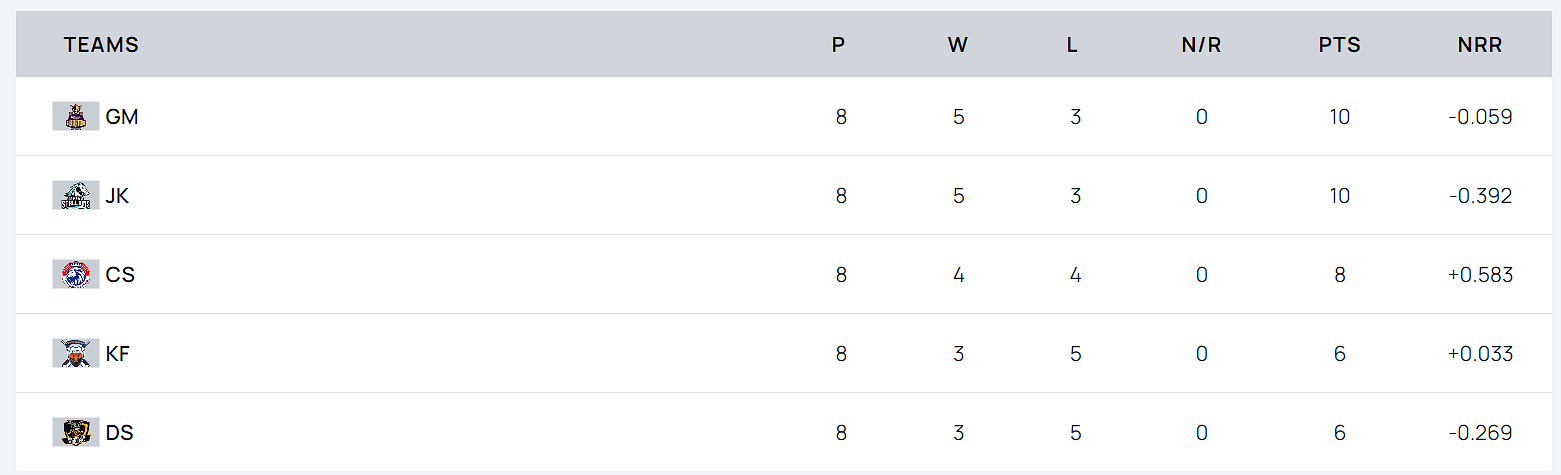
Task: Click the CS team logo icon
Action: point(76,275)
